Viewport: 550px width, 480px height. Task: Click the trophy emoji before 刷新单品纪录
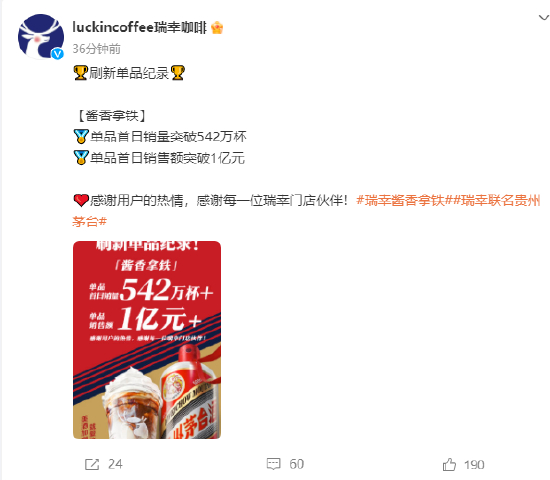80,73
